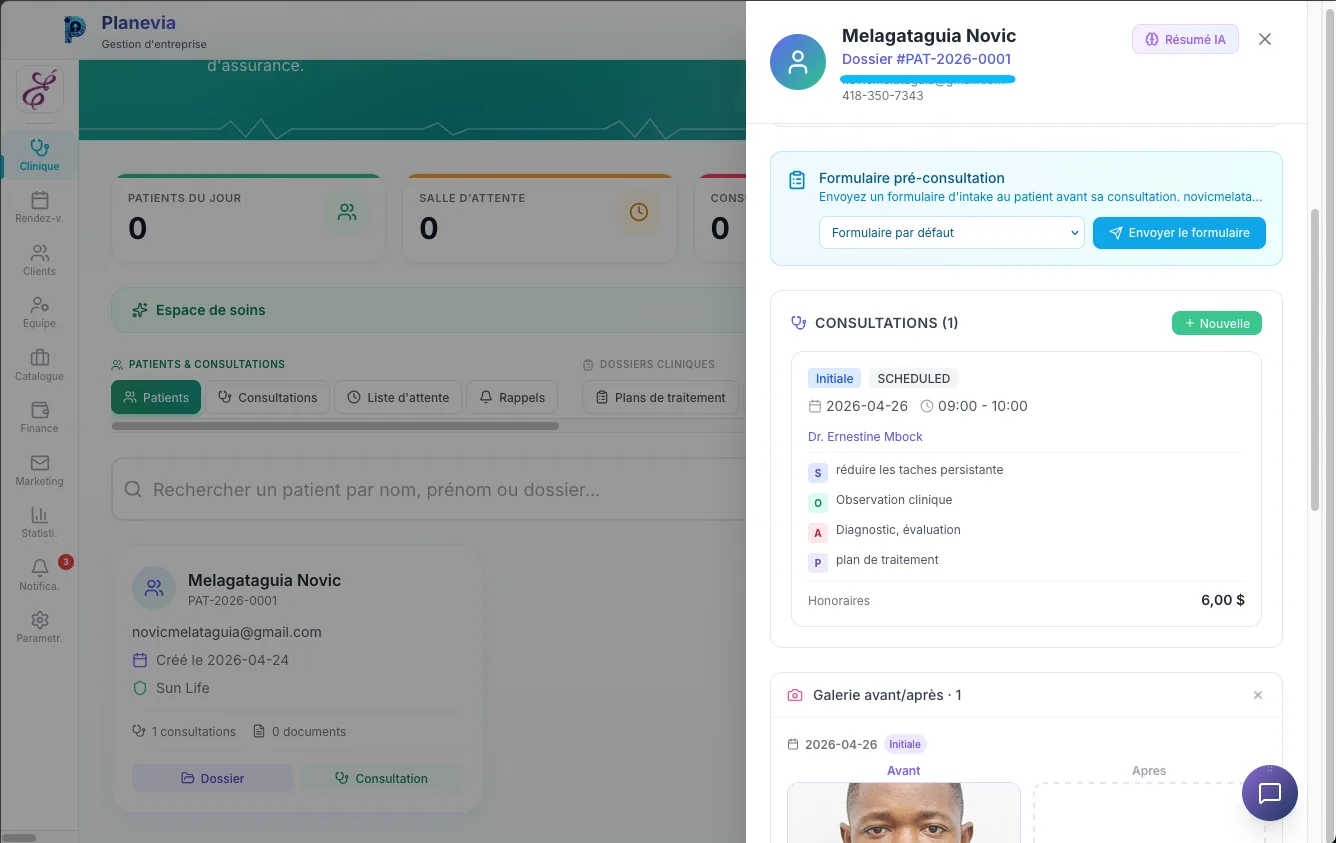Click the empty Apres photo placeholder
The width and height of the screenshot is (1336, 843).
click(1149, 812)
